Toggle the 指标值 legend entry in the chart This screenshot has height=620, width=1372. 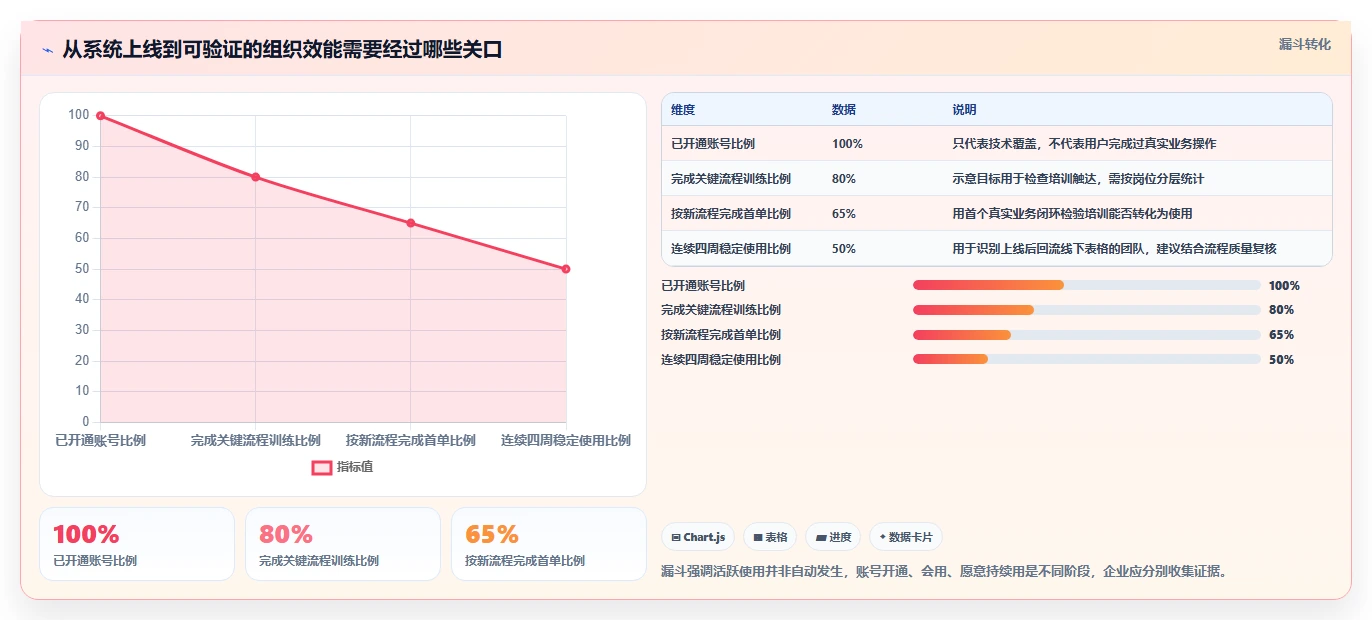point(343,467)
